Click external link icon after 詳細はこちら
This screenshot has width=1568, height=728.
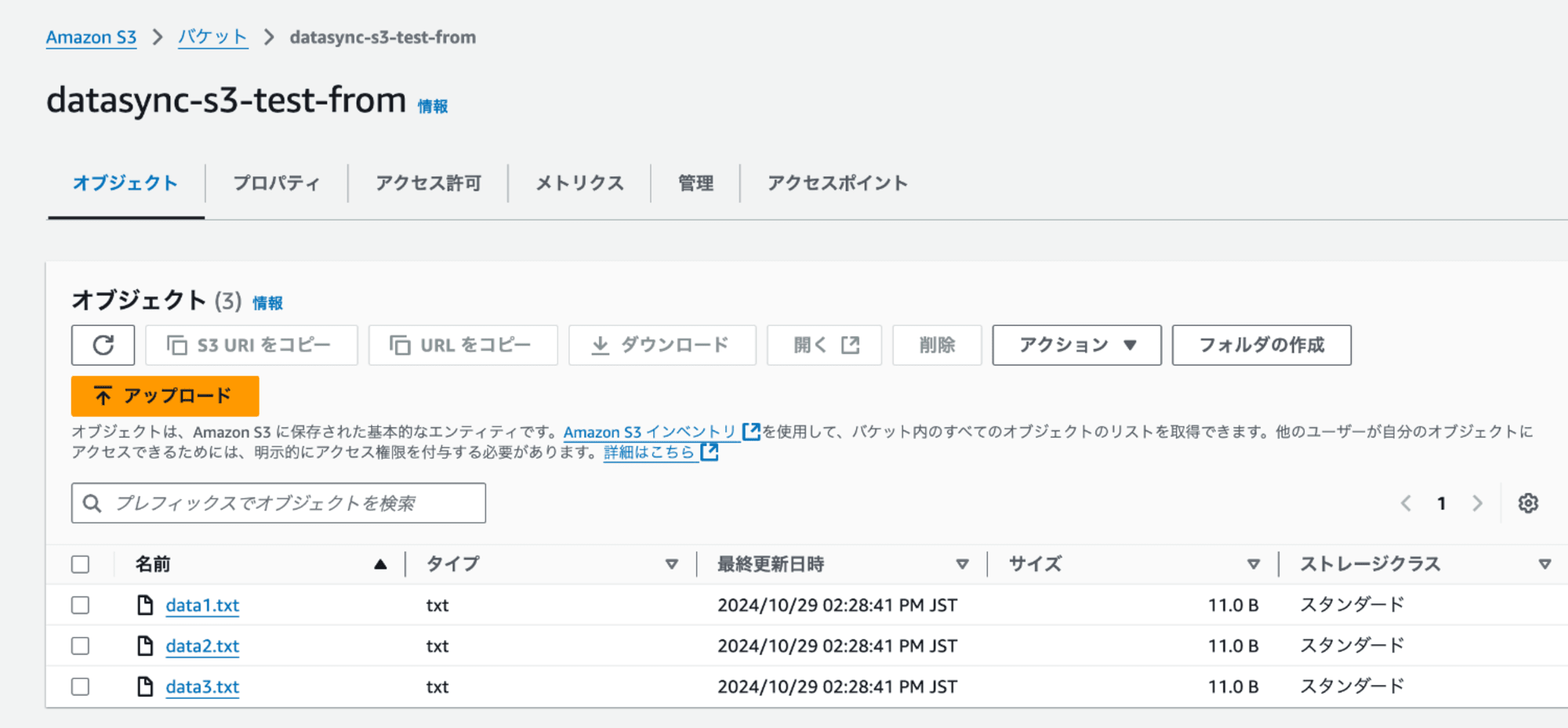tap(709, 451)
